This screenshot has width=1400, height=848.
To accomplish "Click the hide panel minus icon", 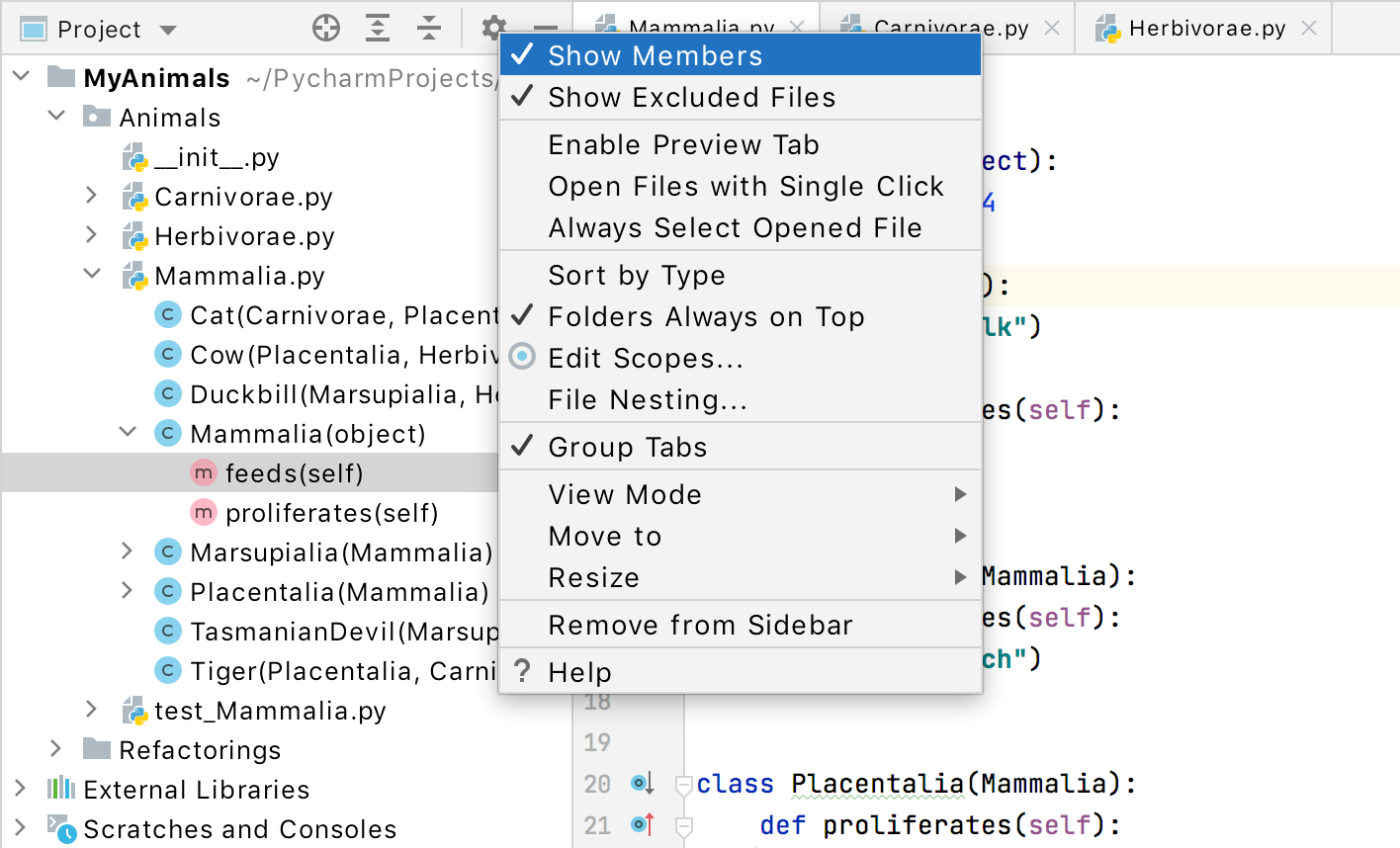I will coord(545,29).
